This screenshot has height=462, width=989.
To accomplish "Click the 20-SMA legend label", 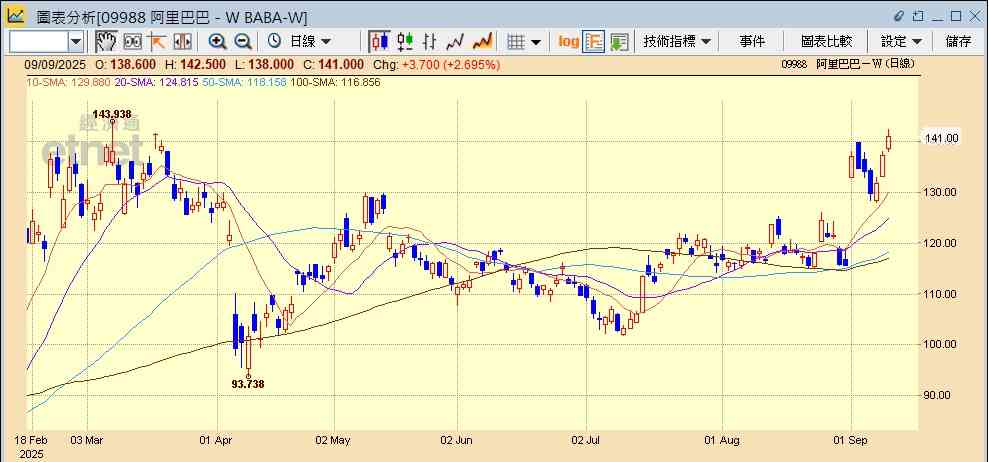I will [157, 82].
